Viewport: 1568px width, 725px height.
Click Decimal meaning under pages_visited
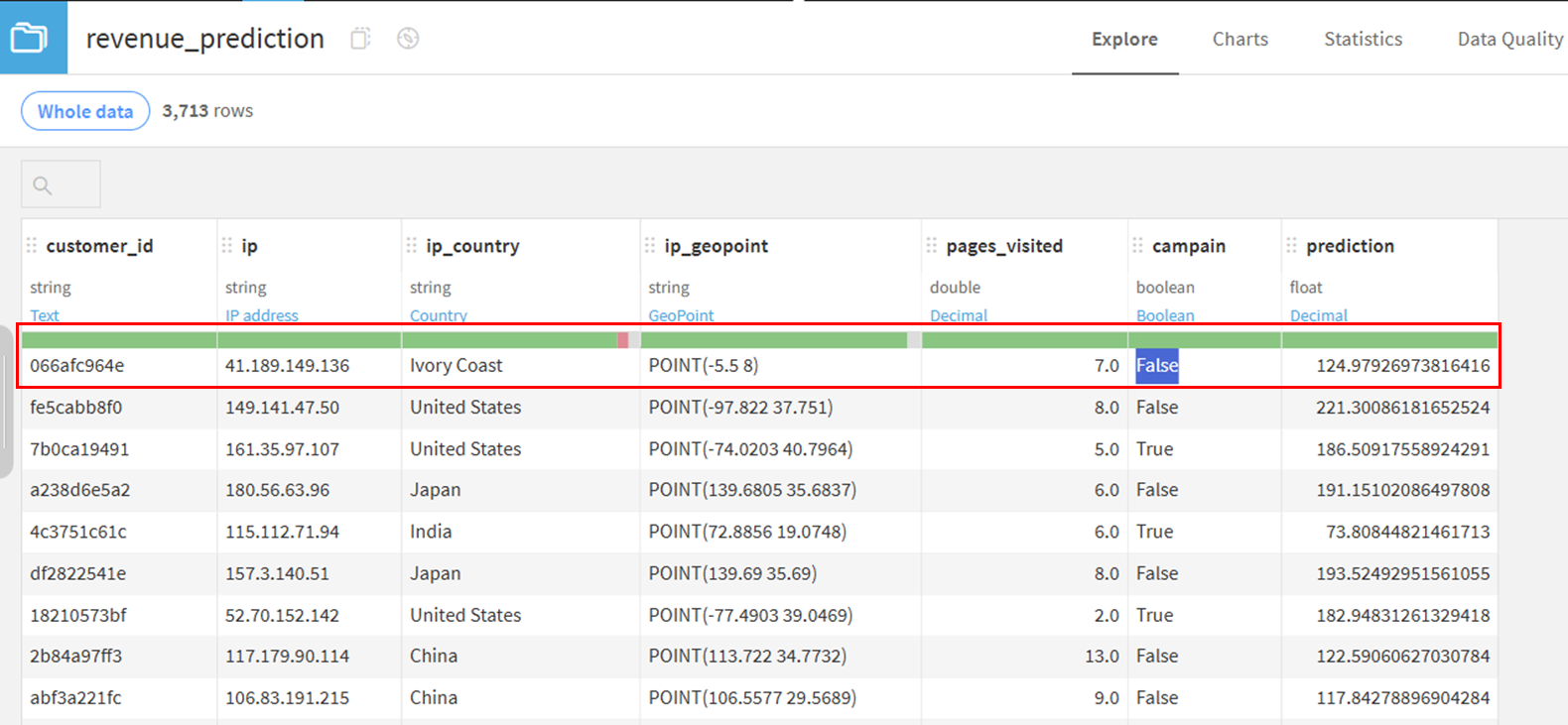(959, 315)
